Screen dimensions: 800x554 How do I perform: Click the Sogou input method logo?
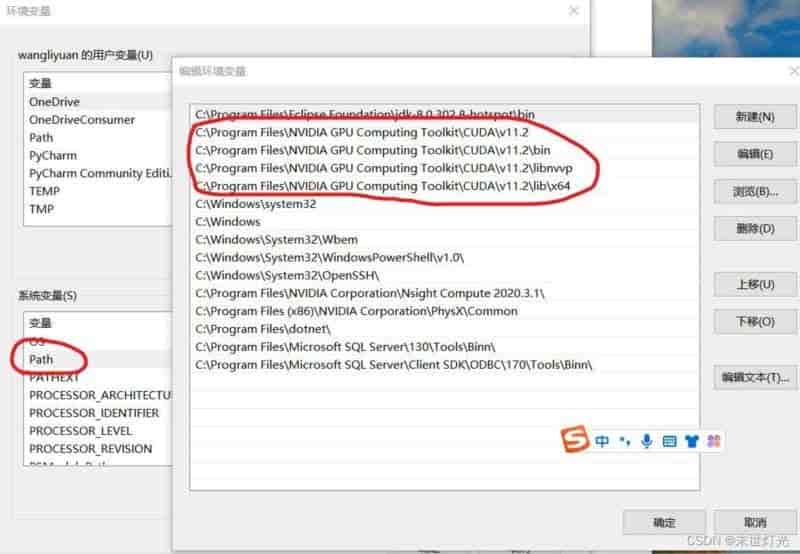575,440
